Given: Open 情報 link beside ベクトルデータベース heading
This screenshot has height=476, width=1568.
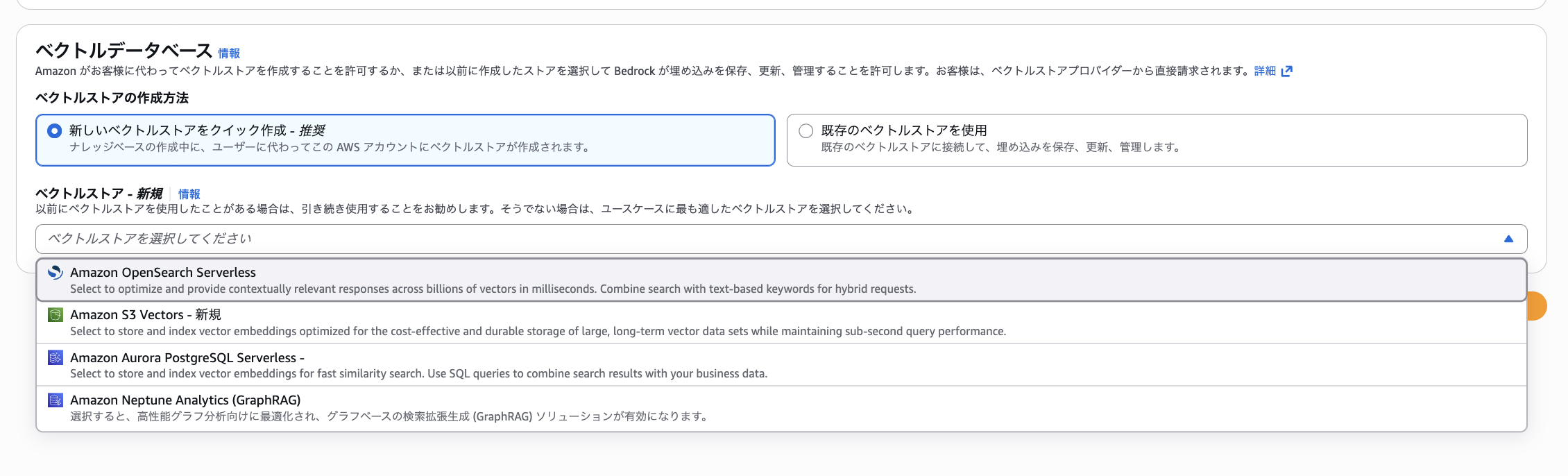Looking at the screenshot, I should point(229,53).
